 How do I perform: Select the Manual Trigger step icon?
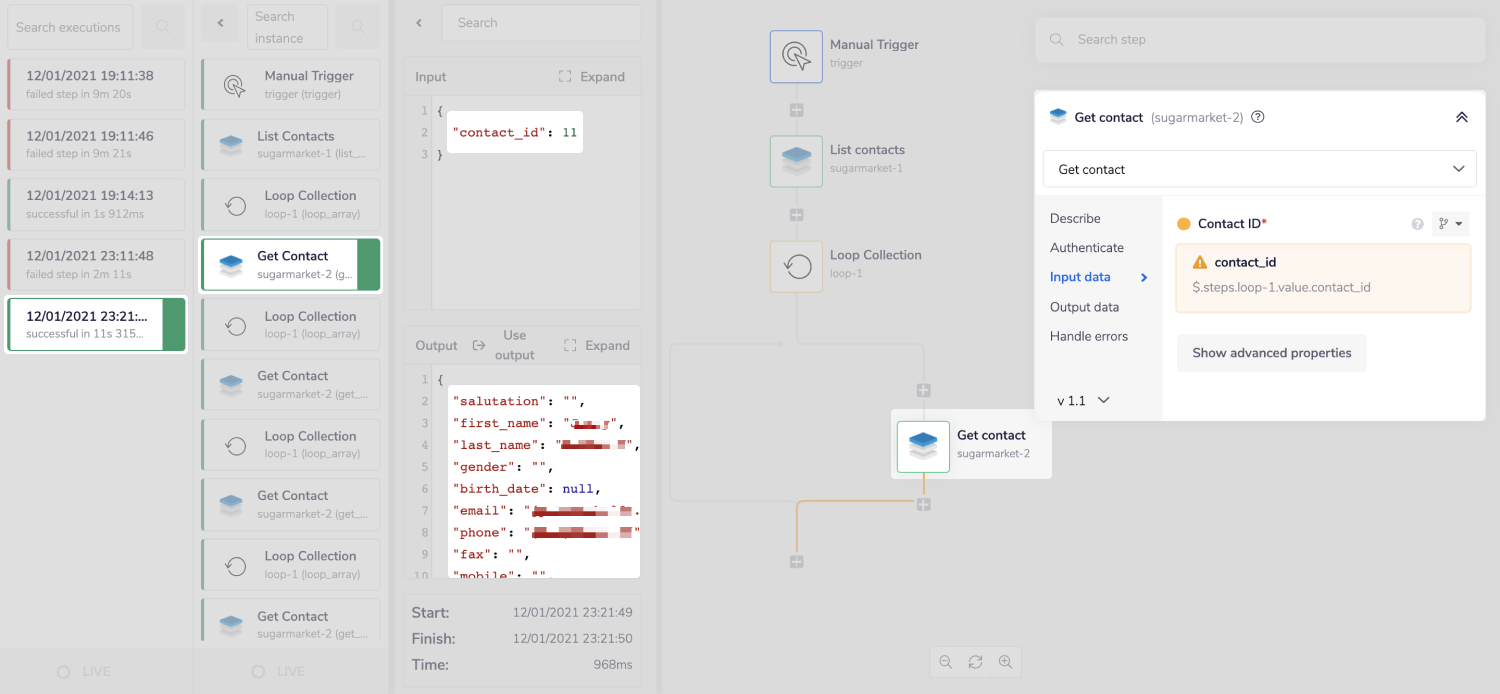coord(796,56)
